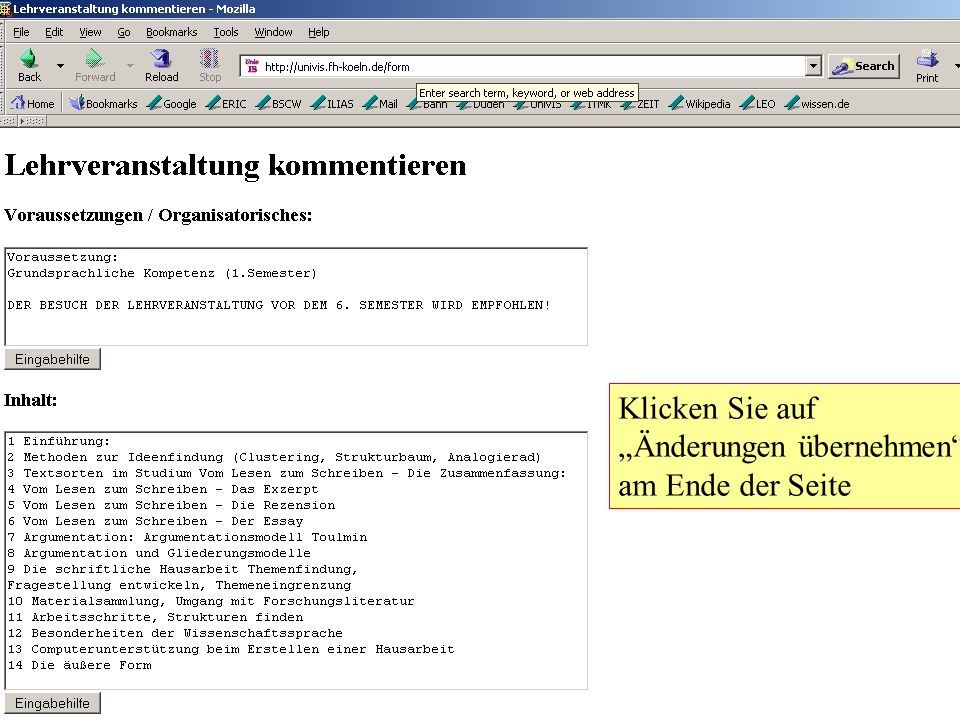Open the LEO bookmark
Image resolution: width=960 pixels, height=720 pixels.
click(758, 103)
